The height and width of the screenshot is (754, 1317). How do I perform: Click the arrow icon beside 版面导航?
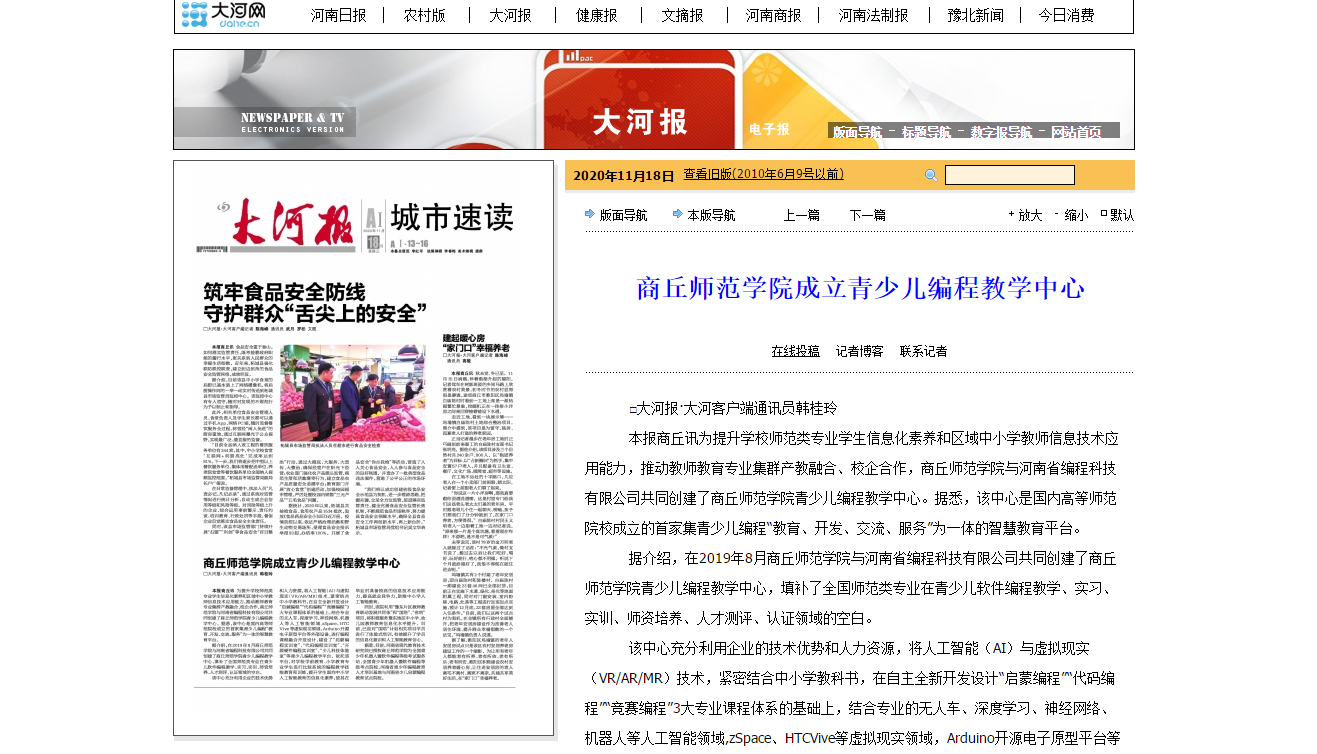pos(590,214)
